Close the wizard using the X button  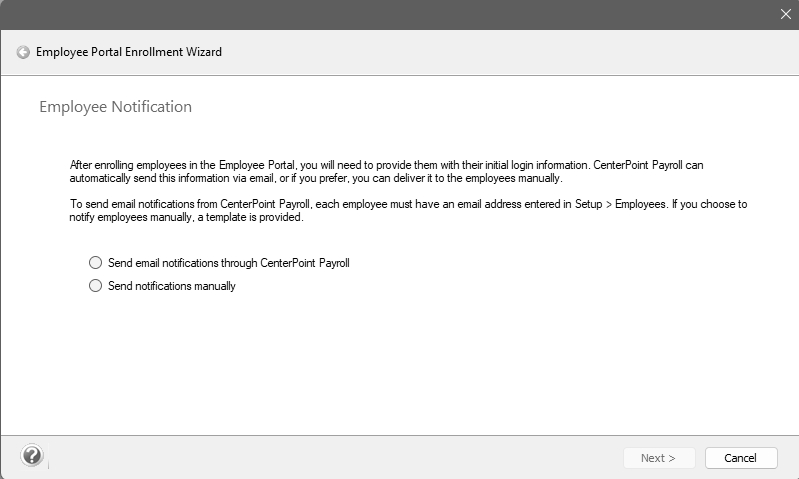tap(785, 14)
